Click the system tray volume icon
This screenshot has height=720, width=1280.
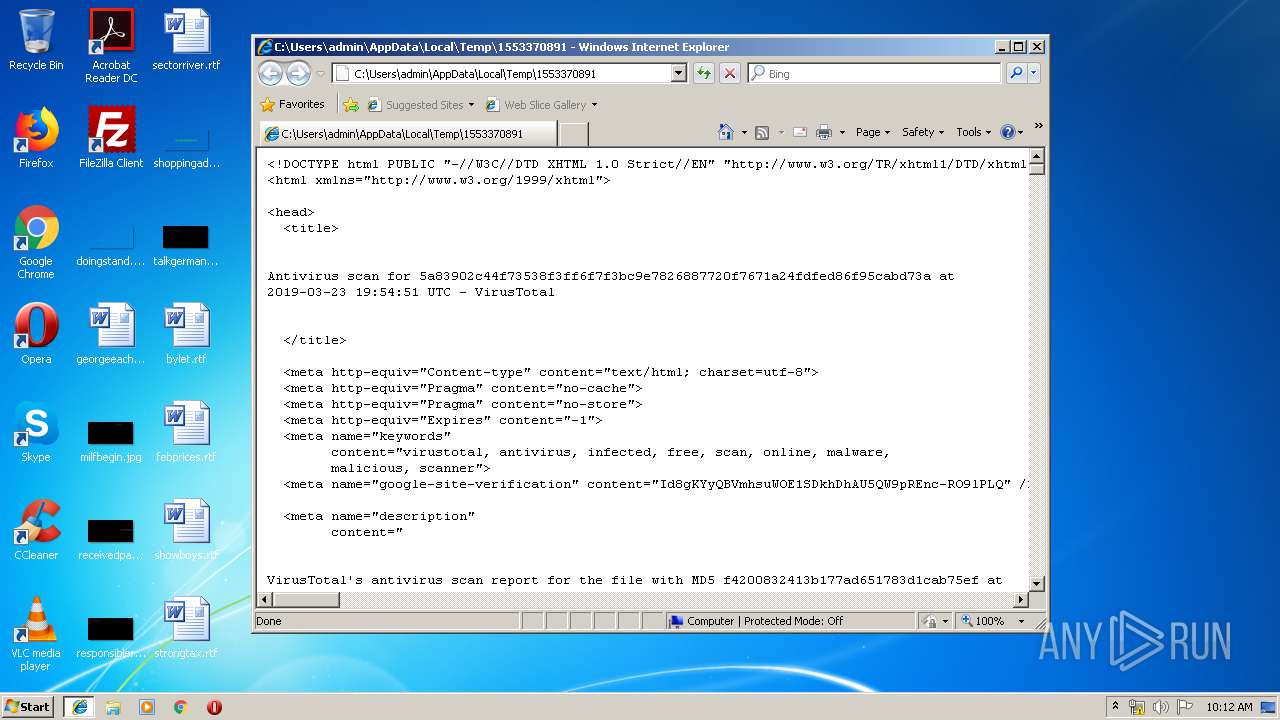pos(1160,706)
